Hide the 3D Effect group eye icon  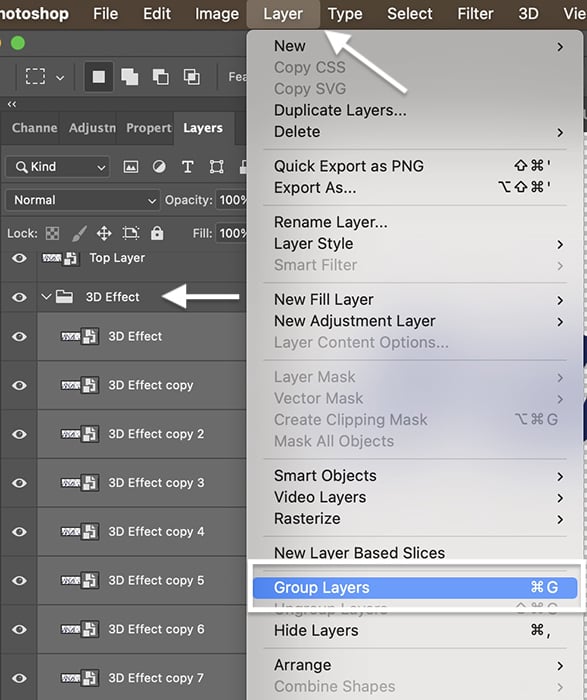pos(19,297)
